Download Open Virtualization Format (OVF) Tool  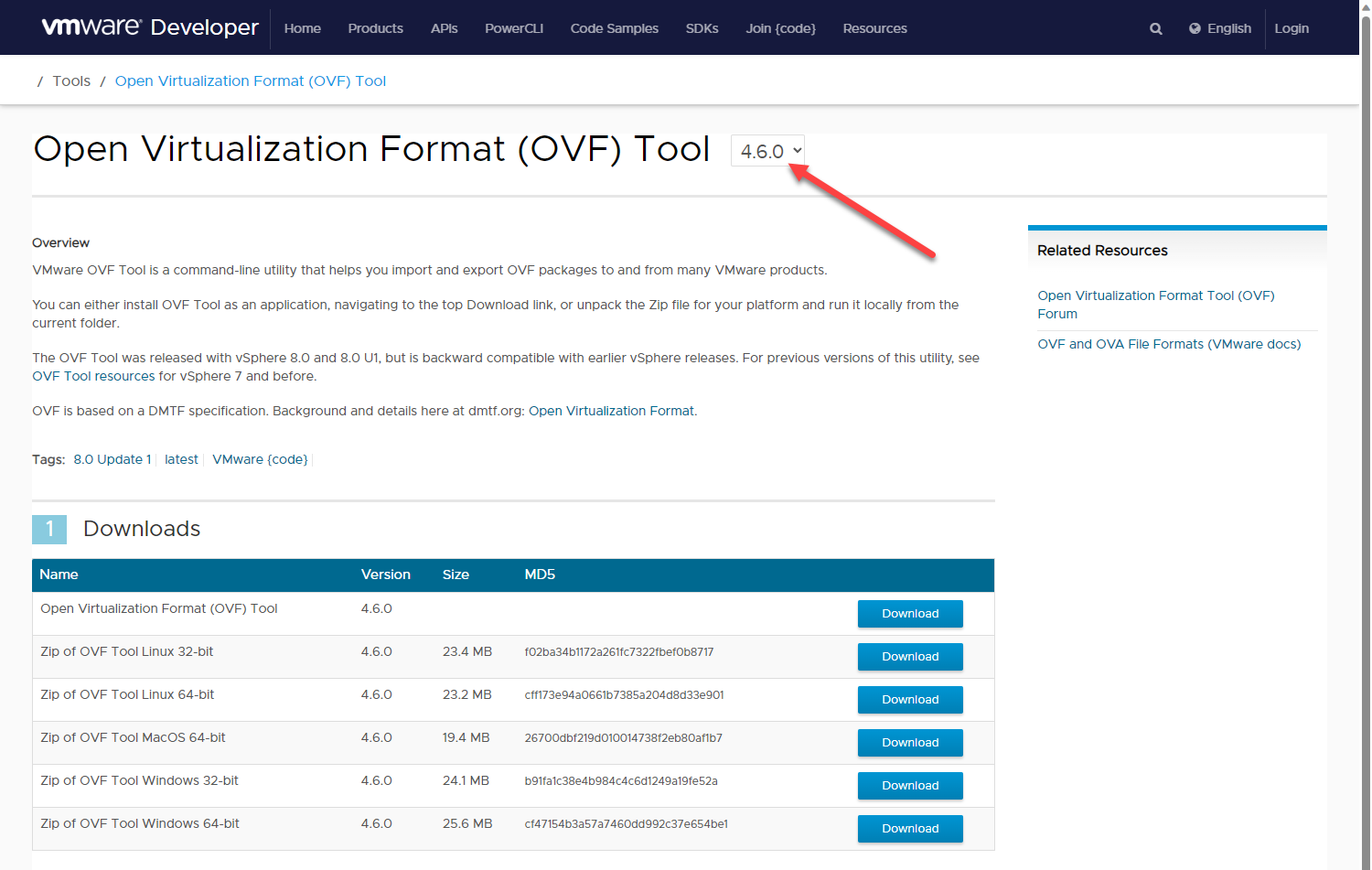910,614
